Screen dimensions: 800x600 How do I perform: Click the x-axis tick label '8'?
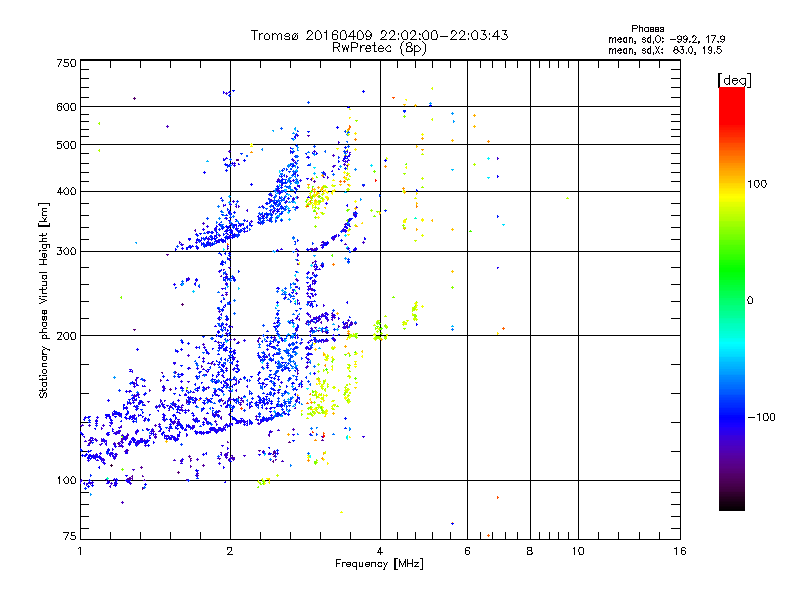pos(530,551)
